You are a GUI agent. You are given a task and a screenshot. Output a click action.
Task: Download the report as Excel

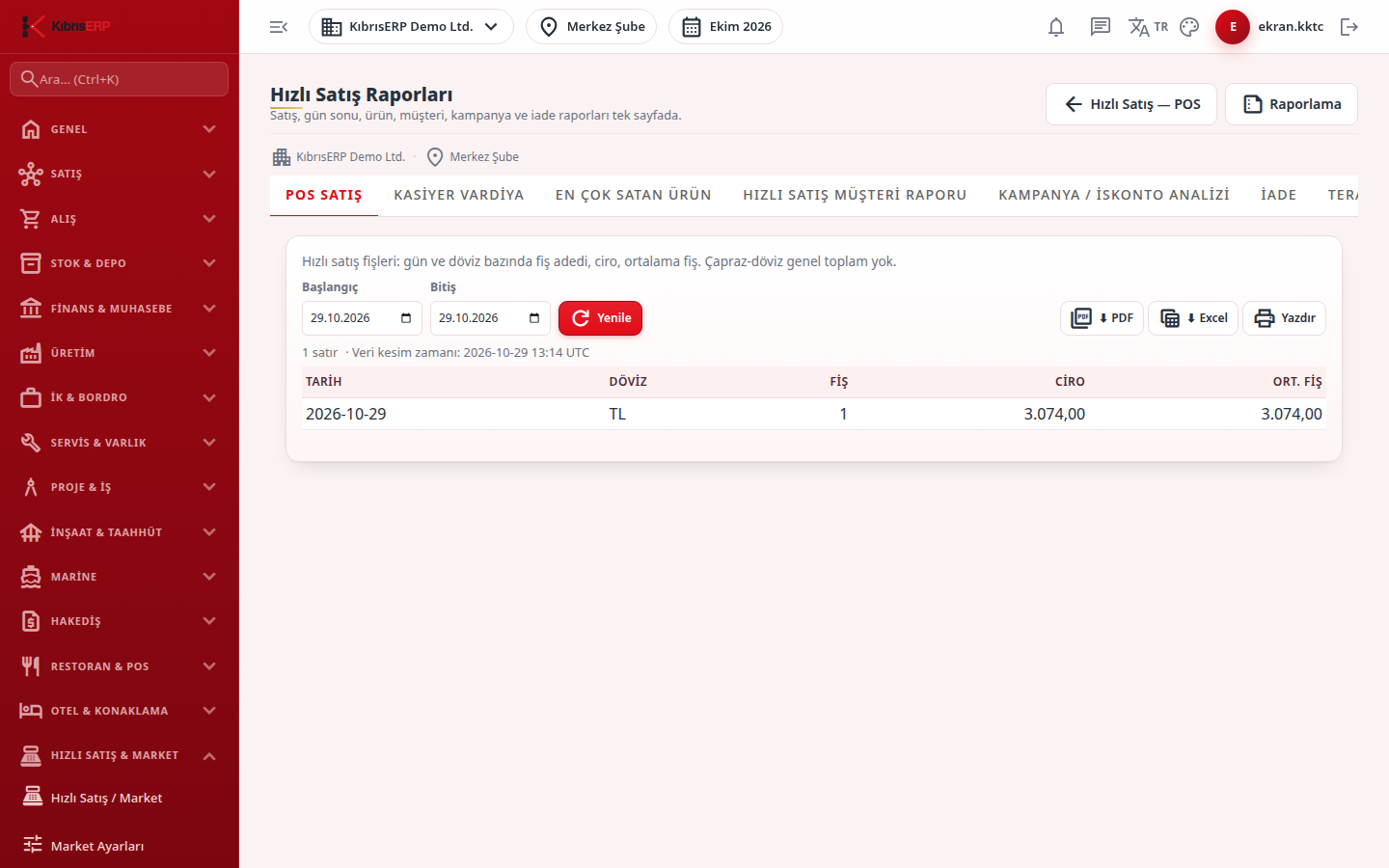coord(1193,318)
